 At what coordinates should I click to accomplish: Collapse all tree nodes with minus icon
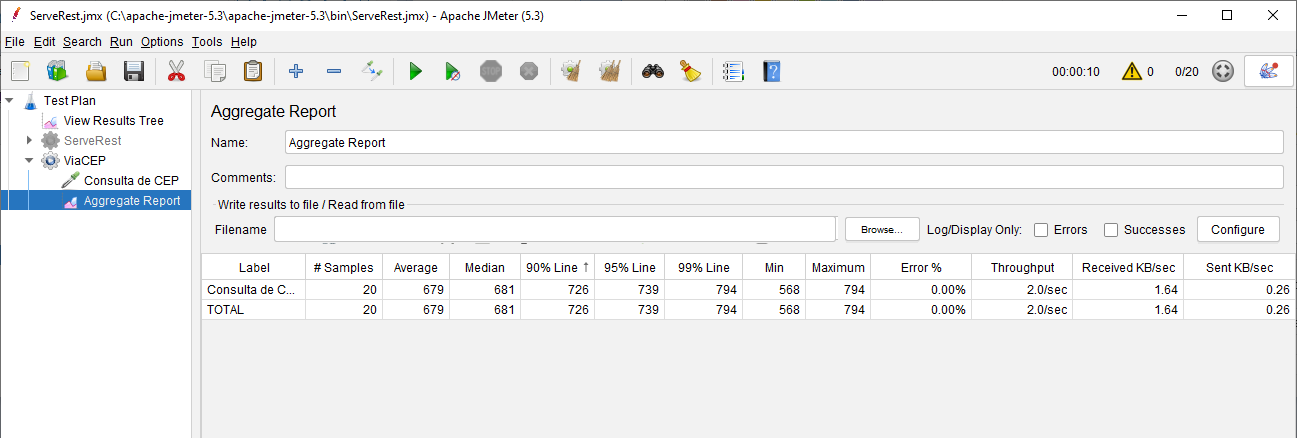(334, 71)
